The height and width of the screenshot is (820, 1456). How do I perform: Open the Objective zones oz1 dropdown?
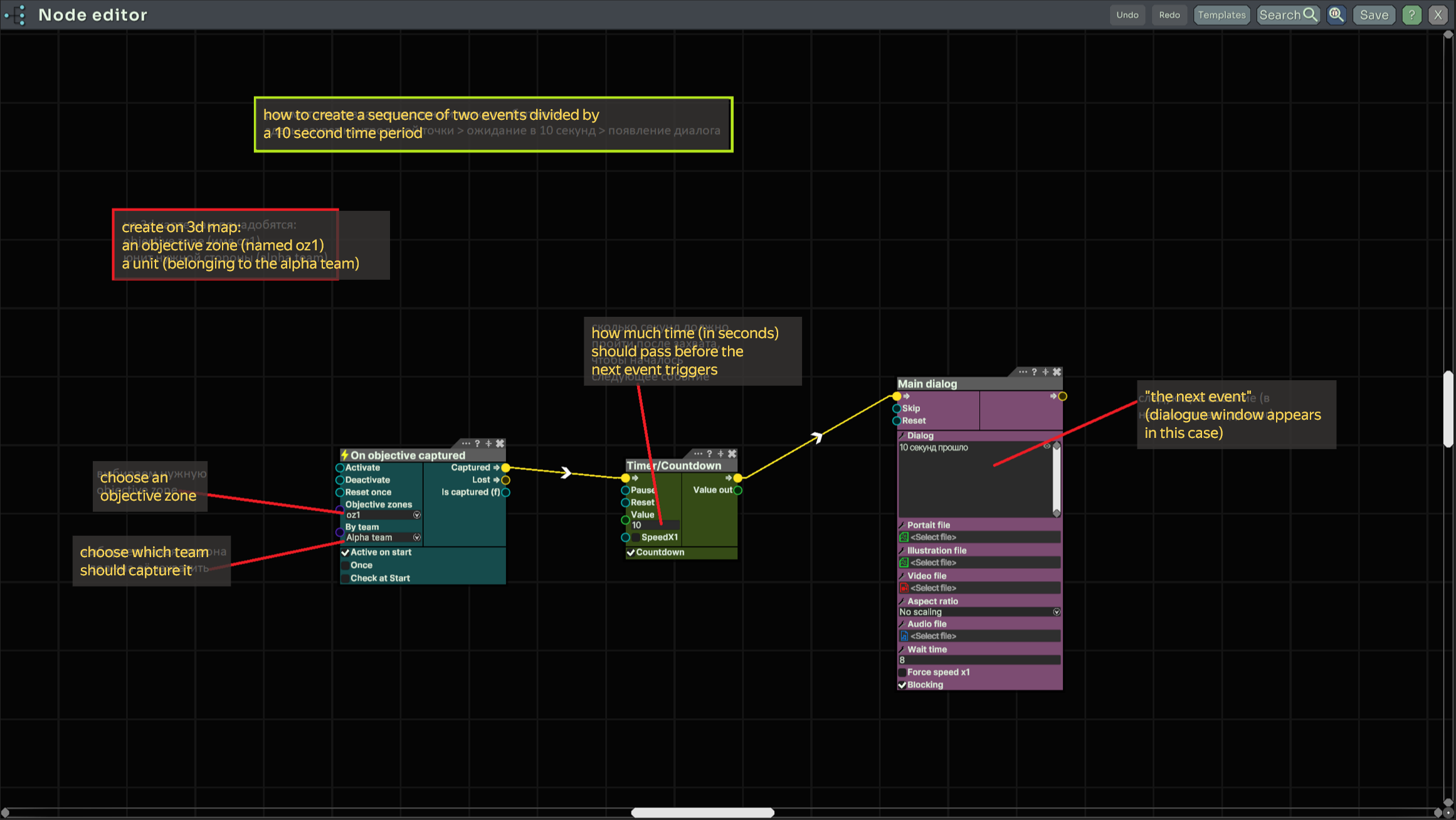(416, 515)
